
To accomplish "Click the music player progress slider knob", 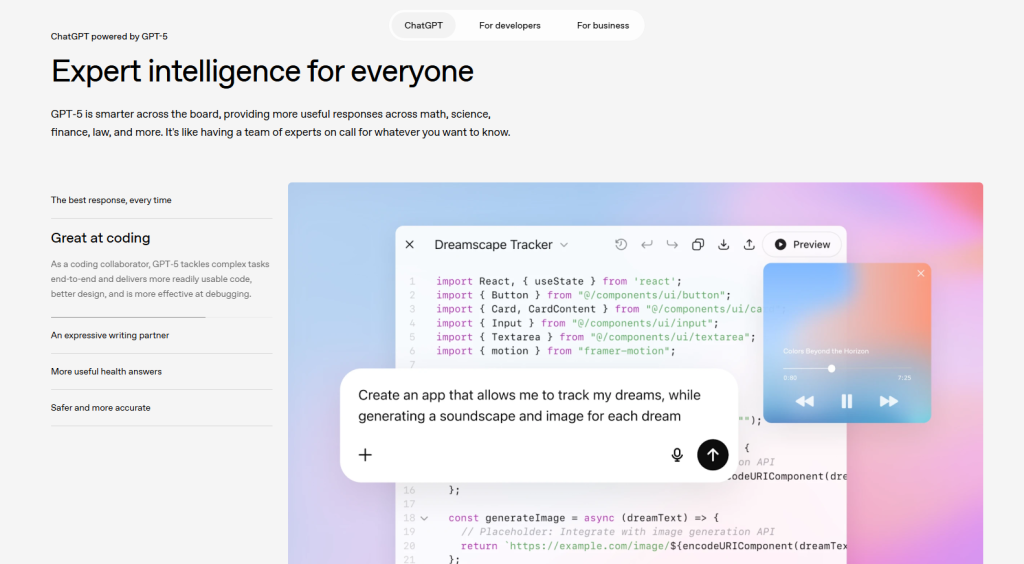I will click(831, 369).
